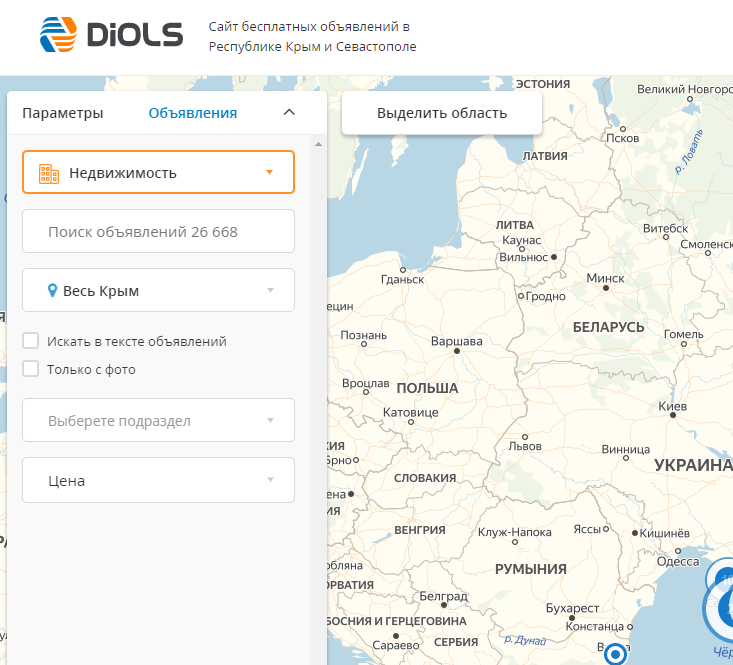The image size is (733, 665).
Task: Click the Киев city dot on map
Action: tap(673, 414)
